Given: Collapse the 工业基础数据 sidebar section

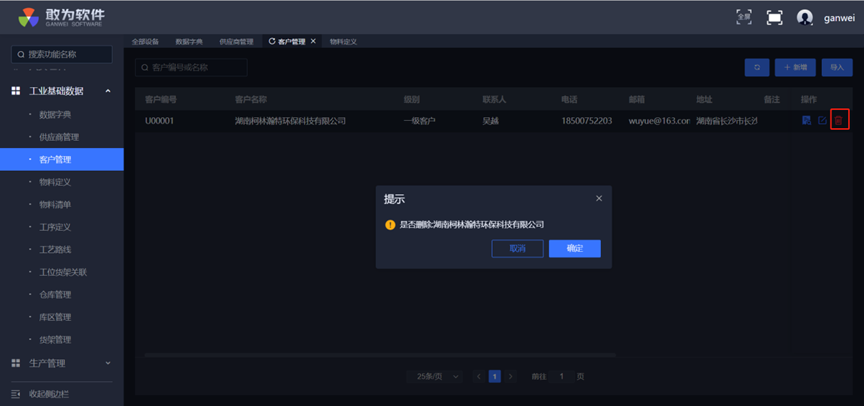Looking at the screenshot, I should click(108, 91).
